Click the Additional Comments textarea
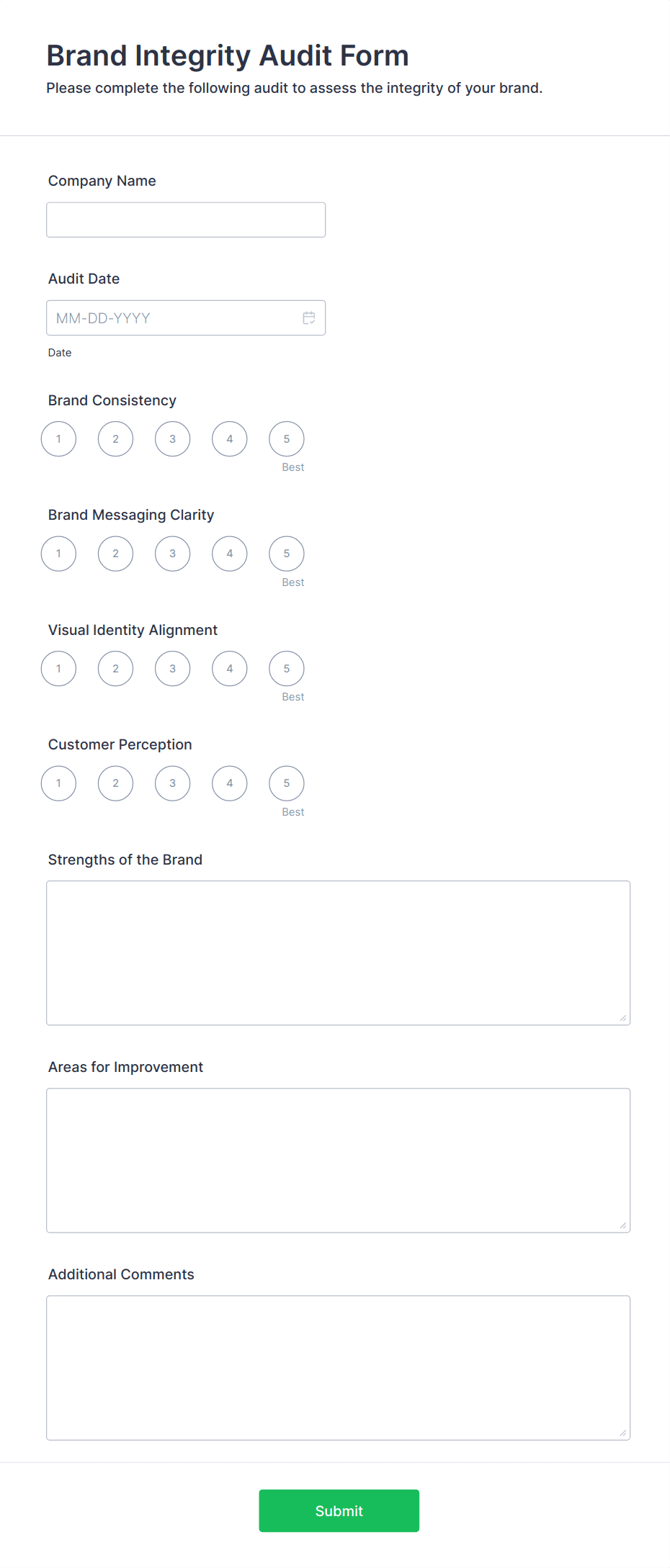Screen dimensions: 670x1568 click(x=338, y=1366)
